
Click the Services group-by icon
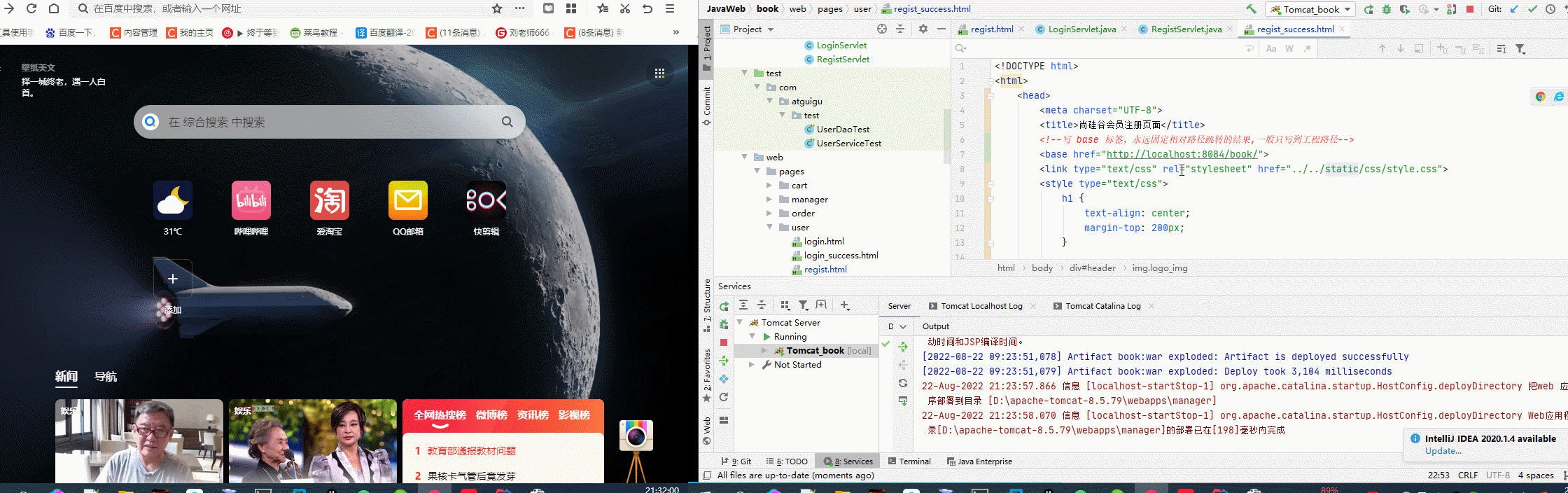tap(785, 305)
